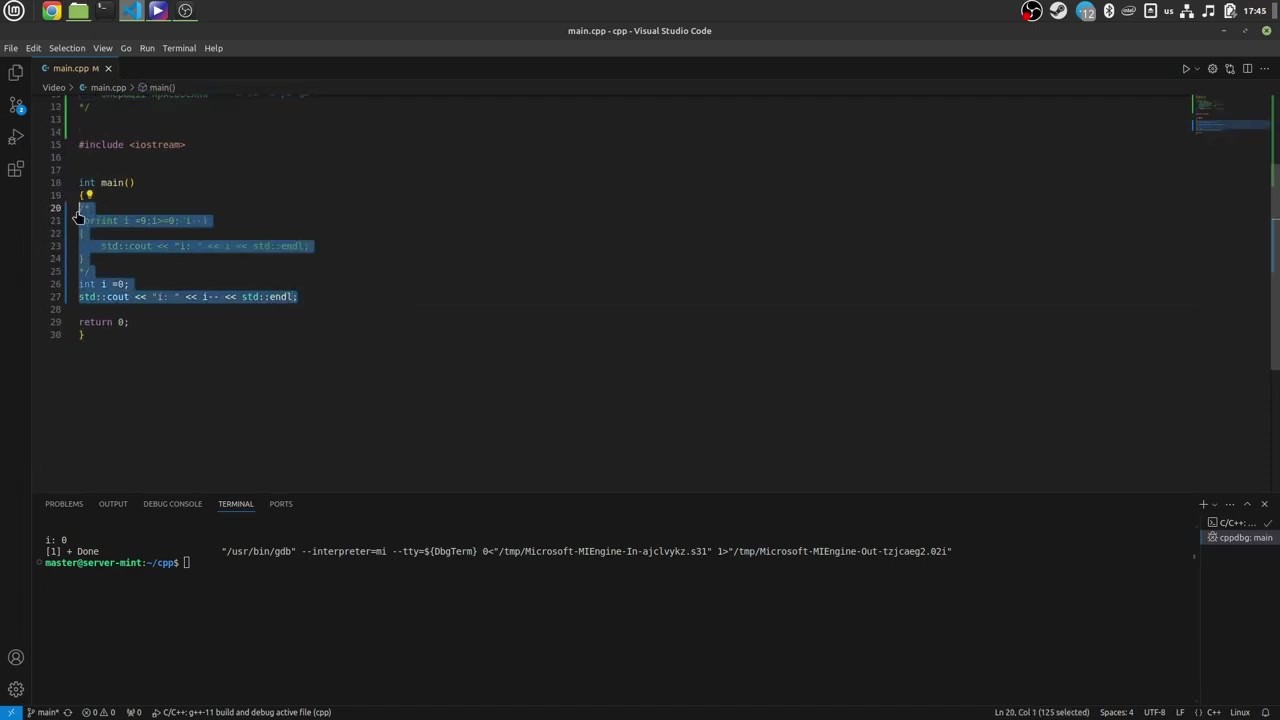Open the Terminal menu in menu bar
This screenshot has width=1280, height=720.
click(179, 48)
